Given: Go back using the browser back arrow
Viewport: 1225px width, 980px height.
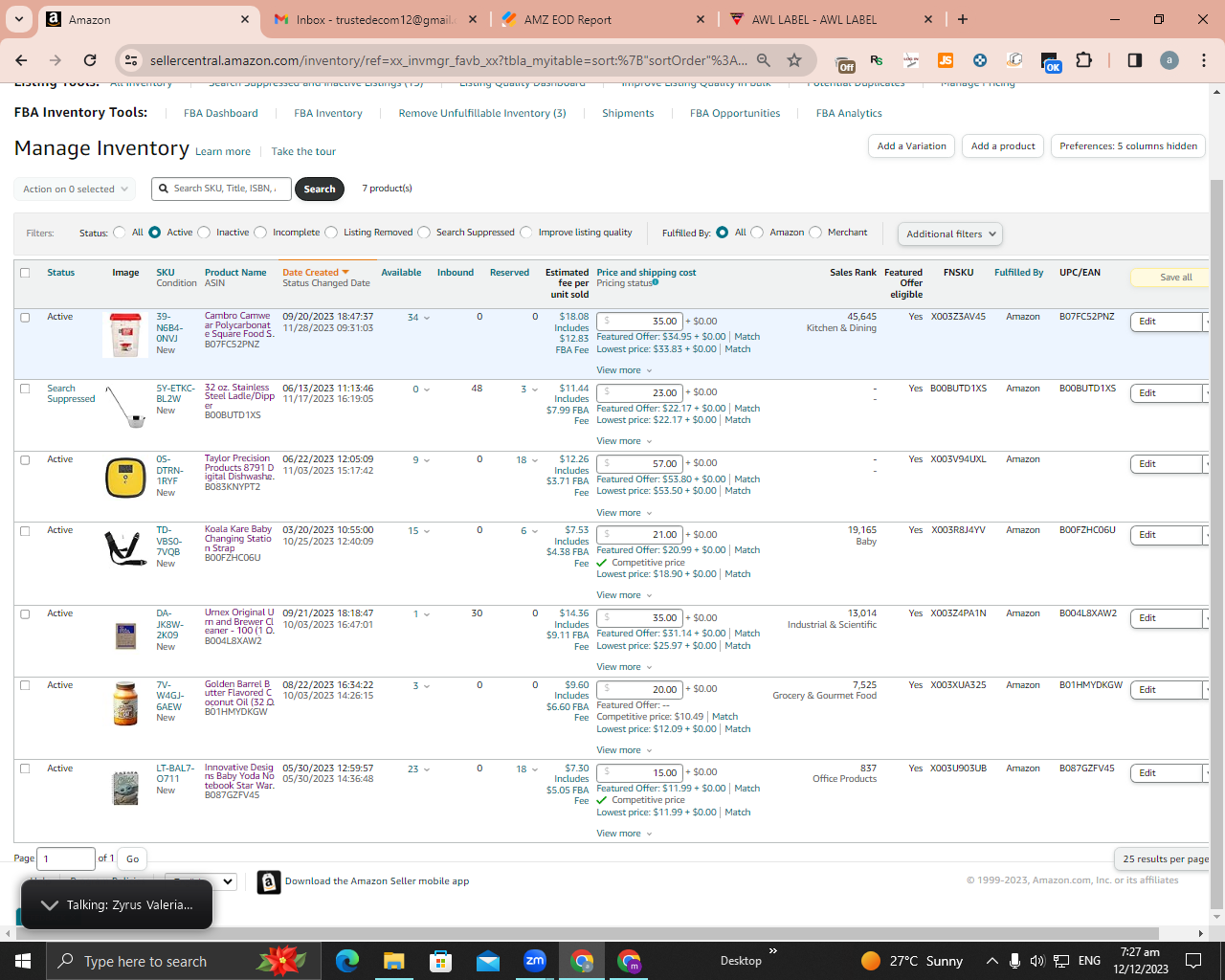Looking at the screenshot, I should pos(22,60).
